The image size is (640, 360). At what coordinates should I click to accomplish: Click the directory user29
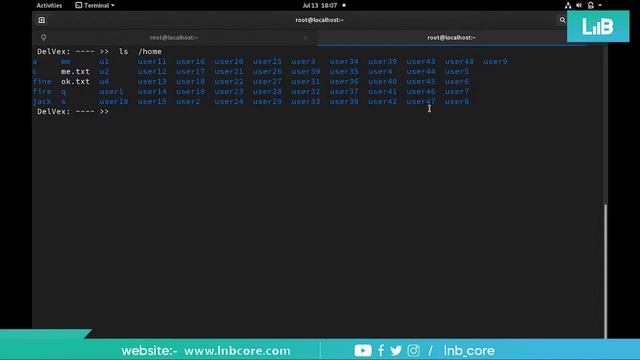tap(267, 102)
